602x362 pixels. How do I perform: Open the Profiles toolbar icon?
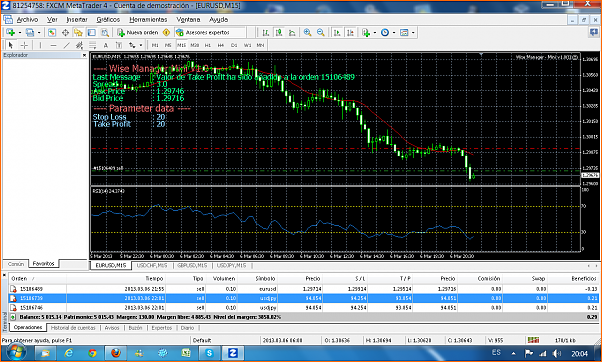point(30,33)
